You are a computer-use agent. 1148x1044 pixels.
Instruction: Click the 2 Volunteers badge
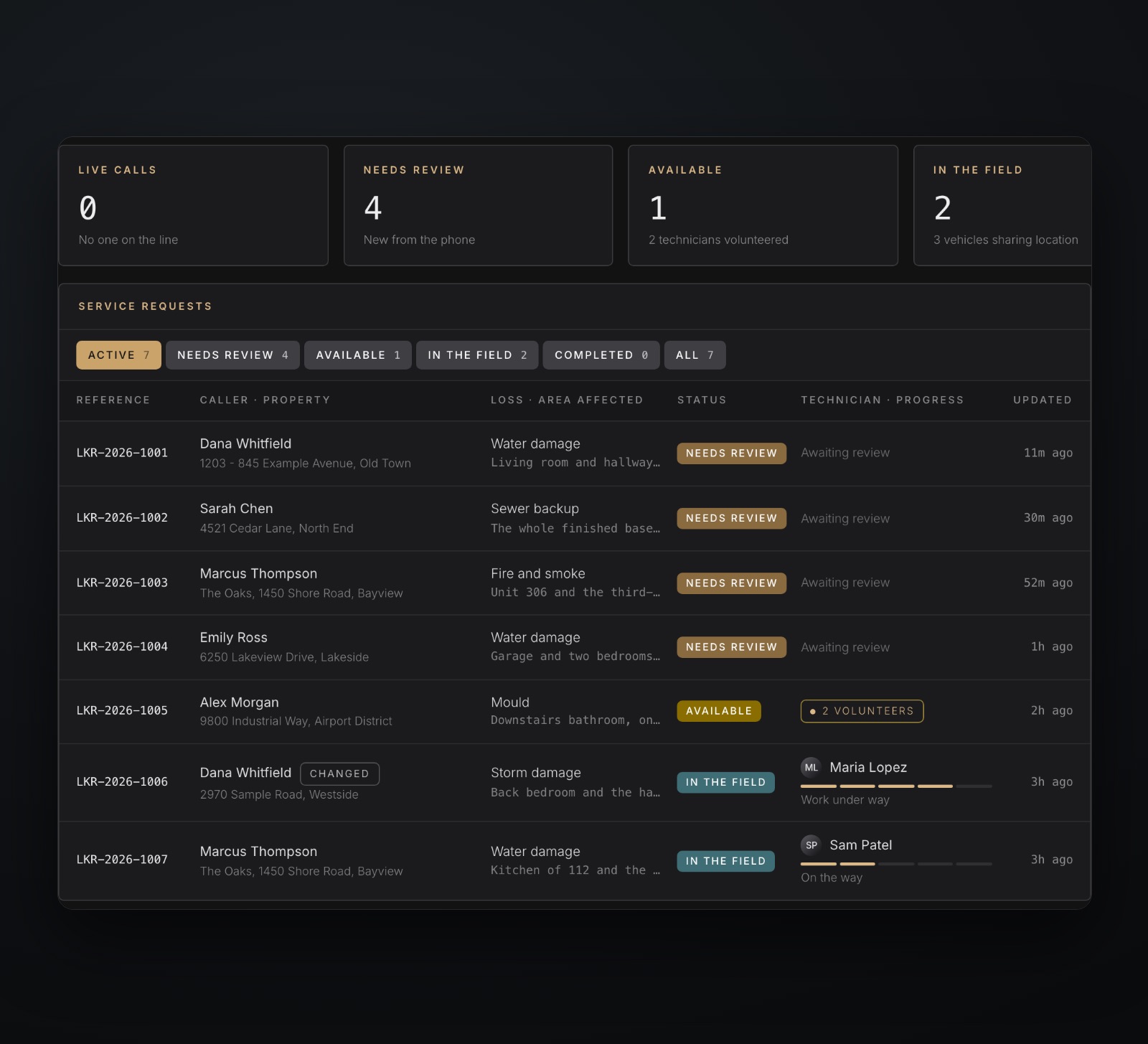[862, 711]
